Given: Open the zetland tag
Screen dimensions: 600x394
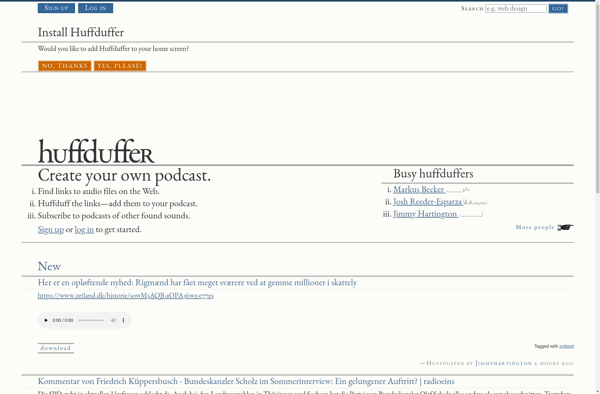Looking at the screenshot, I should 566,346.
